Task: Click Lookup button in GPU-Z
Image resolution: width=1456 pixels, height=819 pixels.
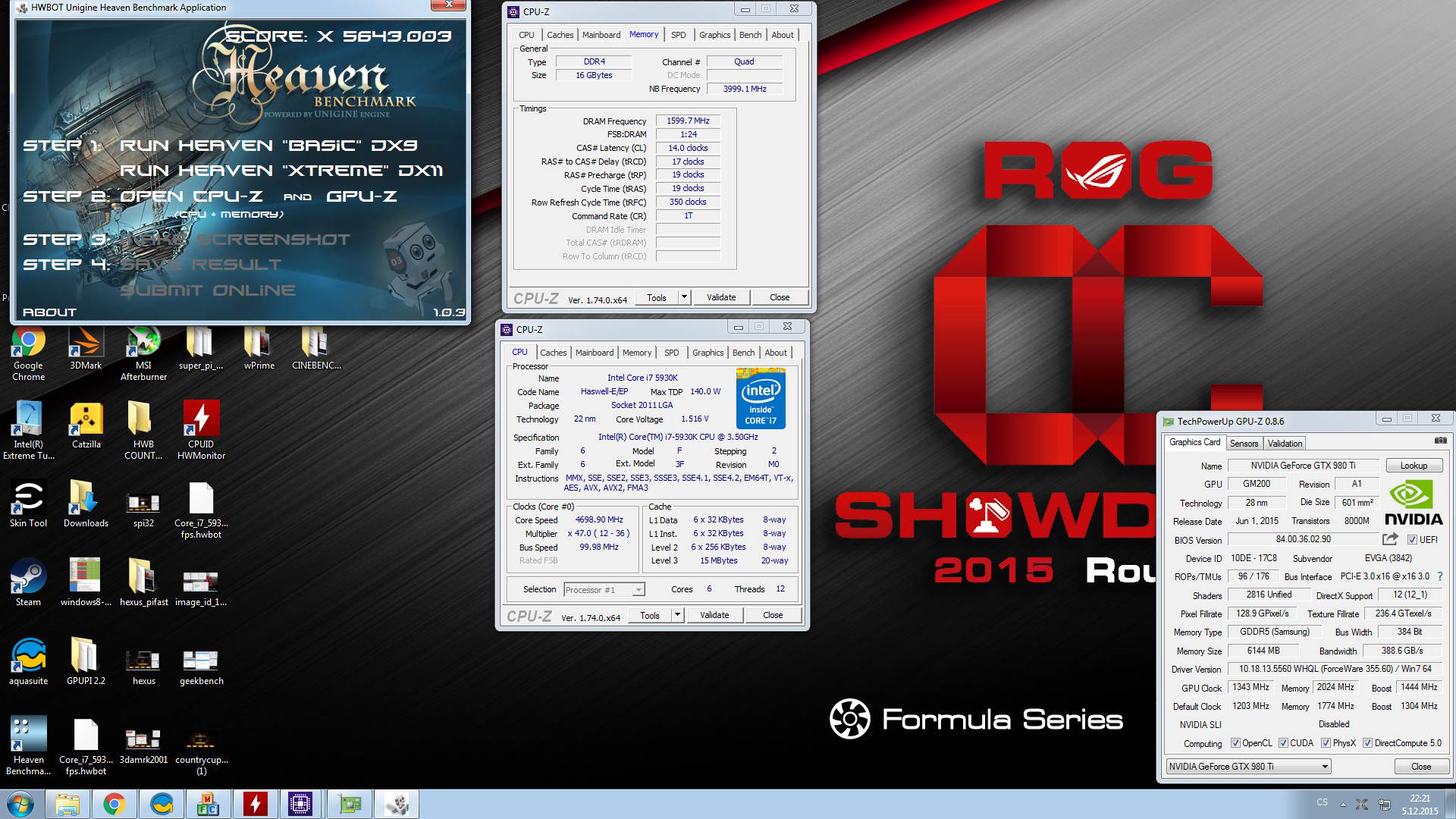Action: 1414,466
